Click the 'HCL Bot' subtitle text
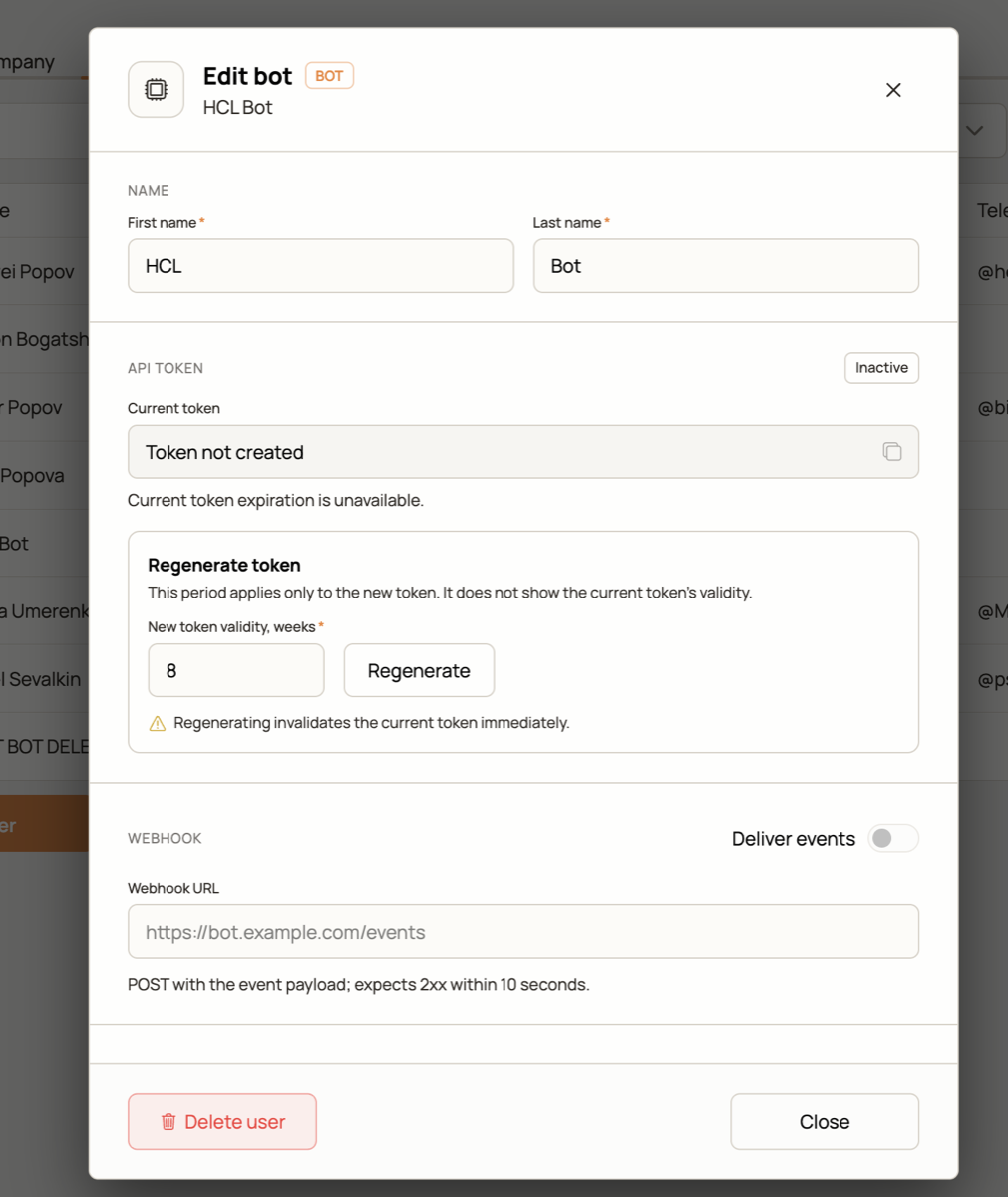This screenshot has width=1008, height=1197. click(x=238, y=107)
